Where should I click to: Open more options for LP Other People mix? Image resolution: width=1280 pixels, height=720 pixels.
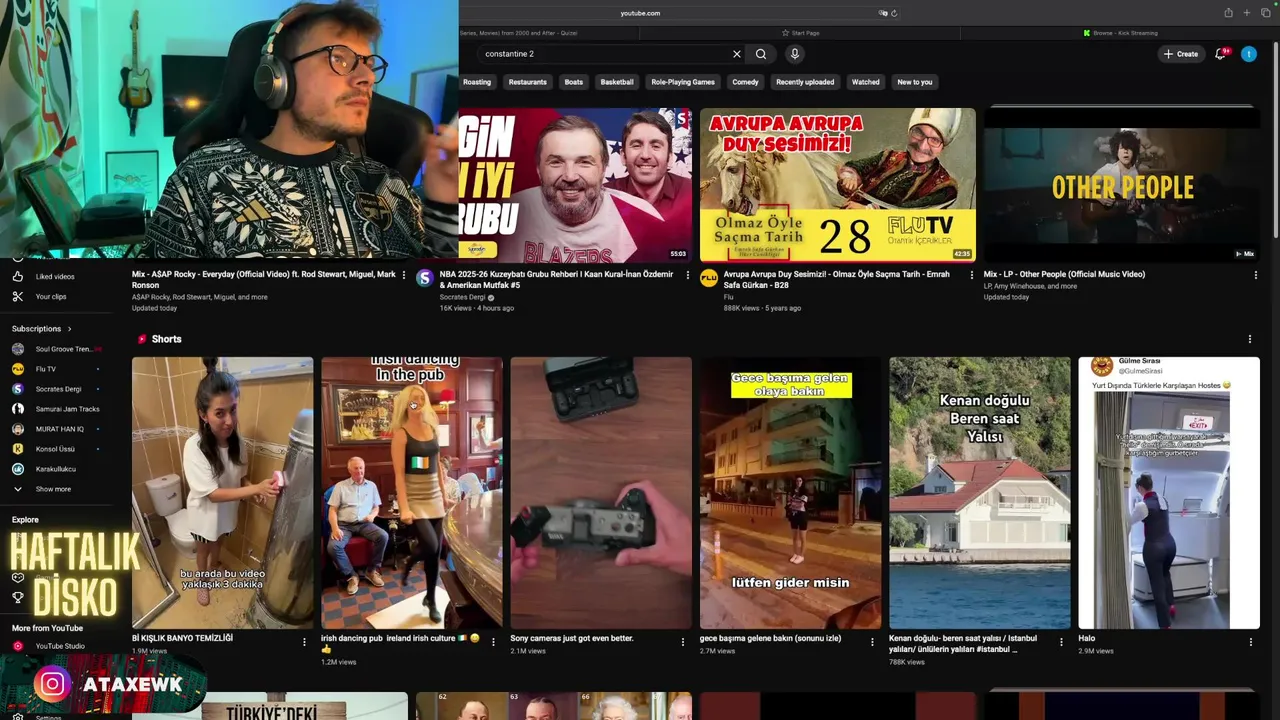[x=1255, y=275]
